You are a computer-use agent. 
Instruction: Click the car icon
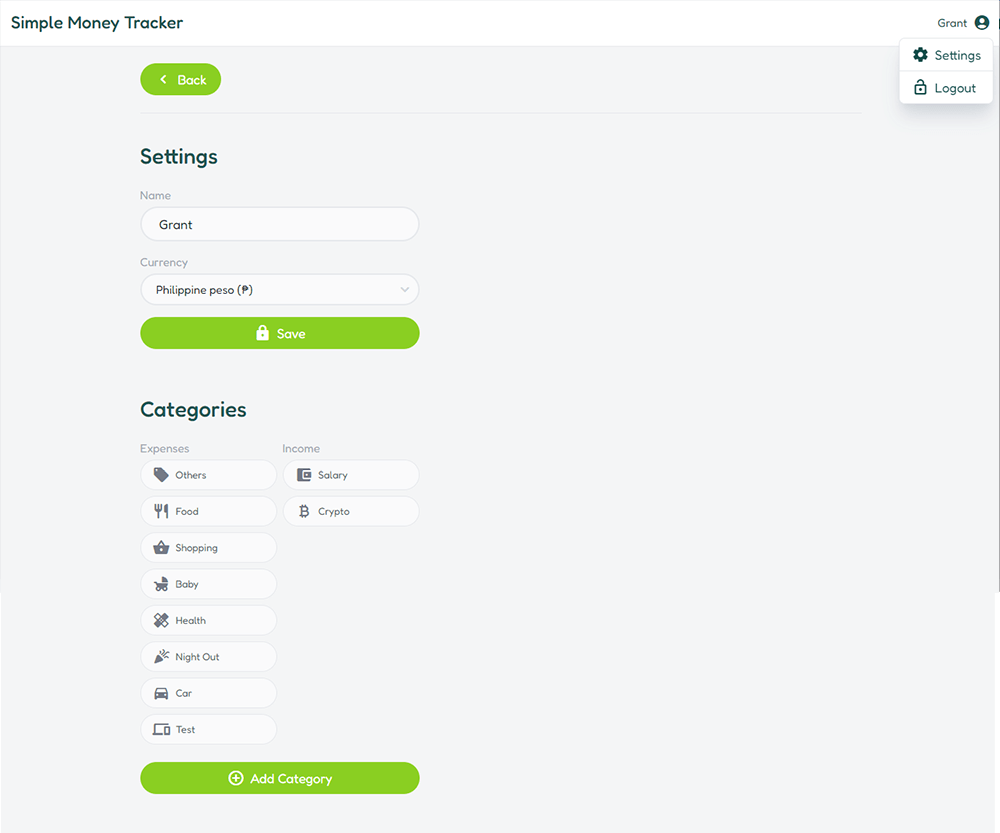161,693
